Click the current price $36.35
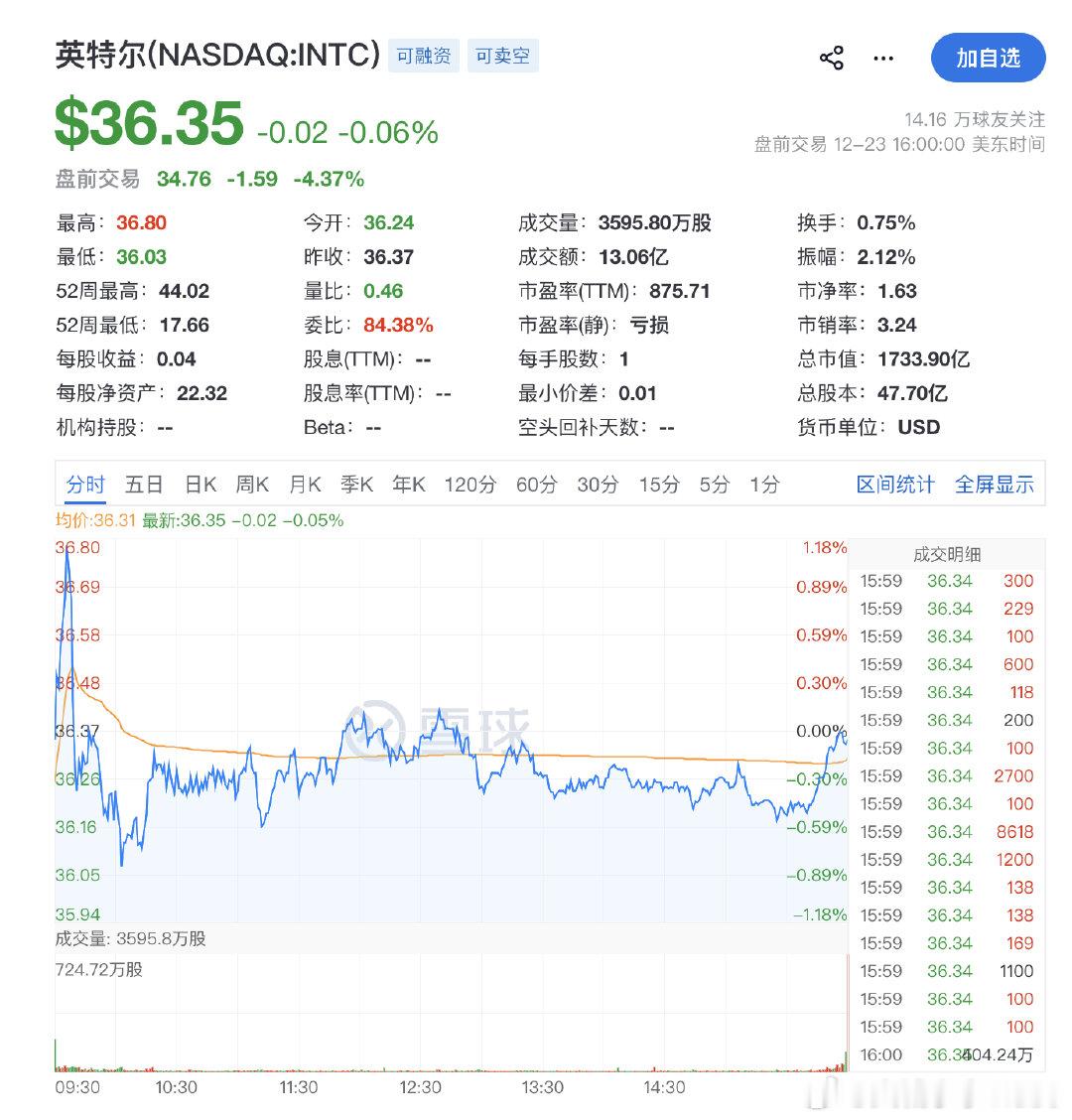Screen dimensions: 1072x1120 (x=149, y=123)
